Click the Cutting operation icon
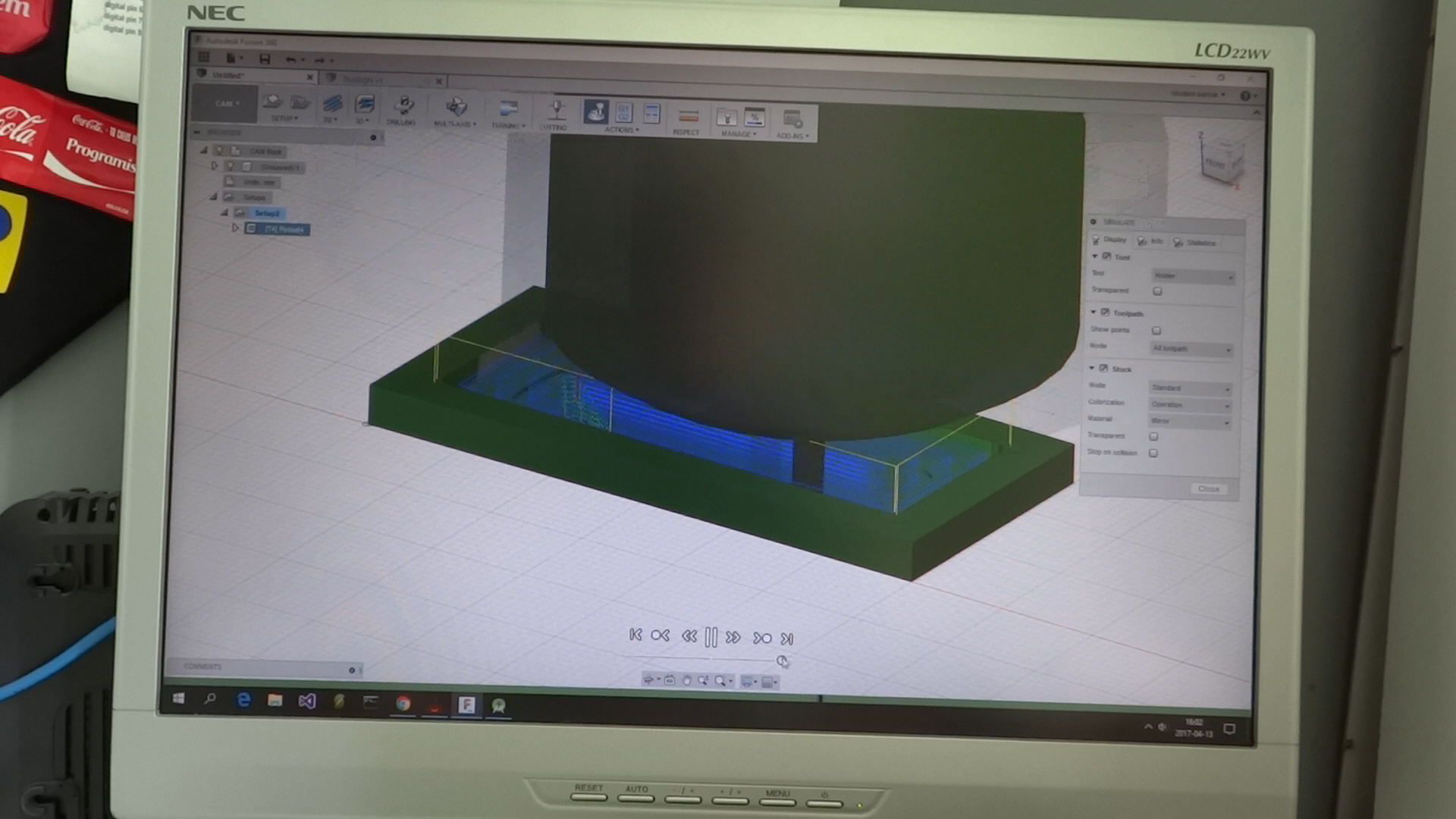Image resolution: width=1456 pixels, height=819 pixels. [557, 109]
